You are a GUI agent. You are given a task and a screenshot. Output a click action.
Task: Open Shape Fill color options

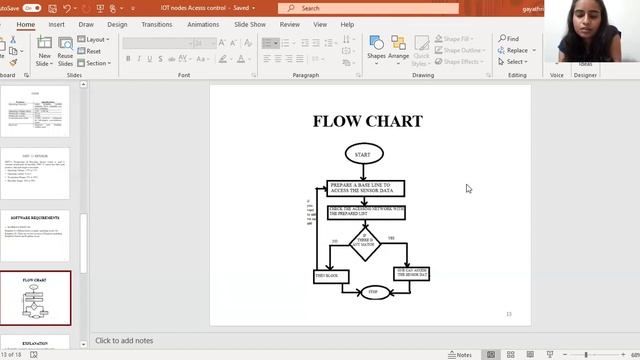(454, 39)
